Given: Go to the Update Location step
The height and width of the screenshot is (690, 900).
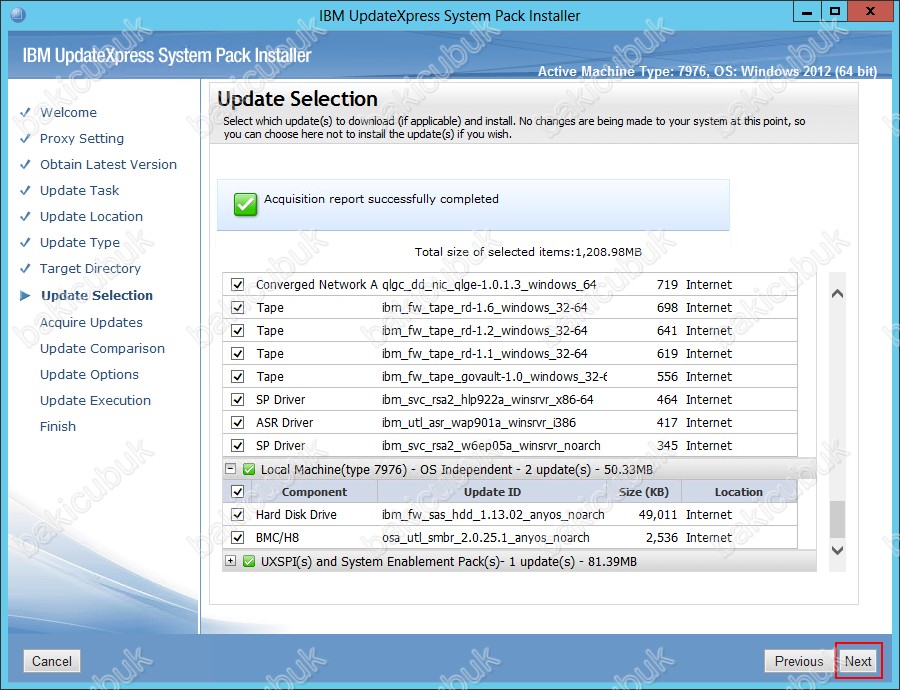Looking at the screenshot, I should tap(91, 217).
